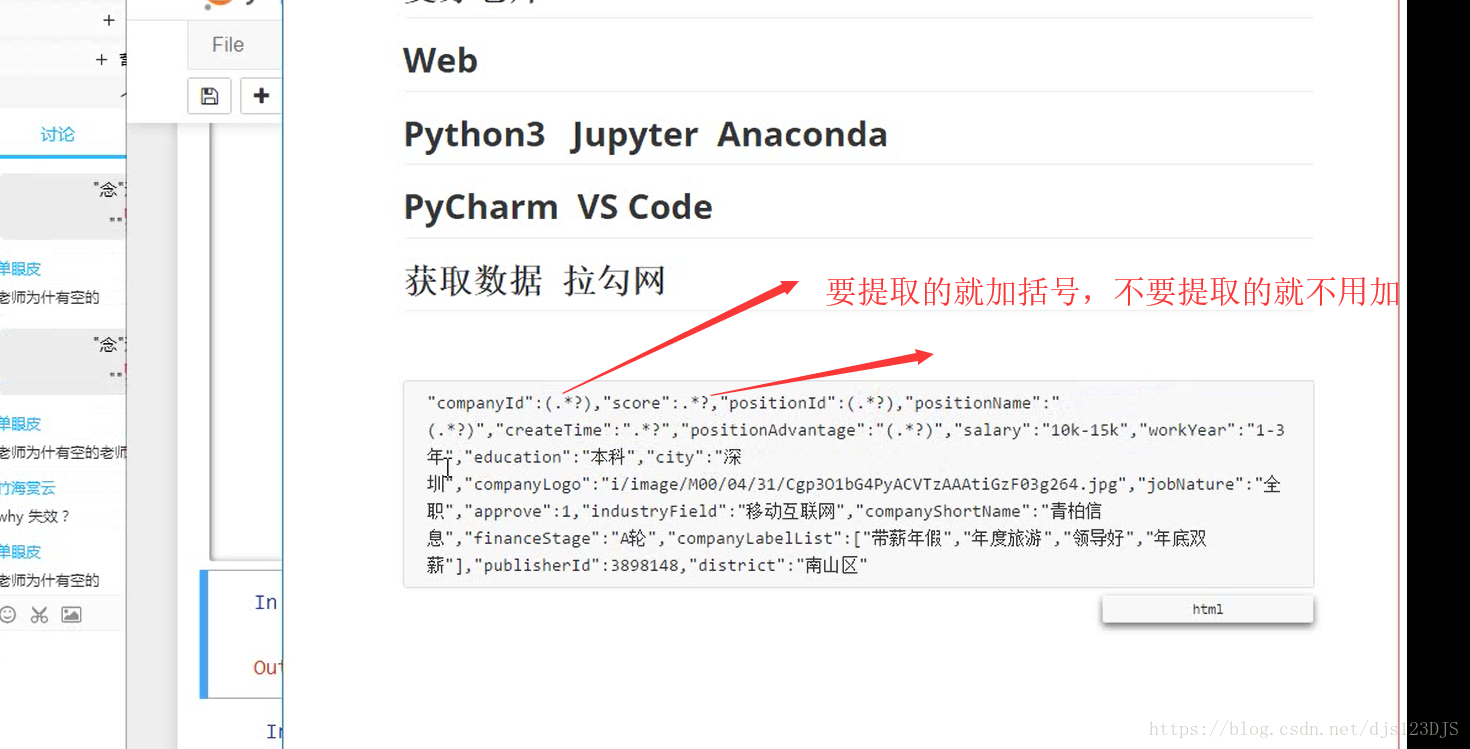Viewport: 1470px width, 749px height.
Task: Click 单眼皮 above 老师为什有空的老师 message
Action: pyautogui.click(x=20, y=423)
